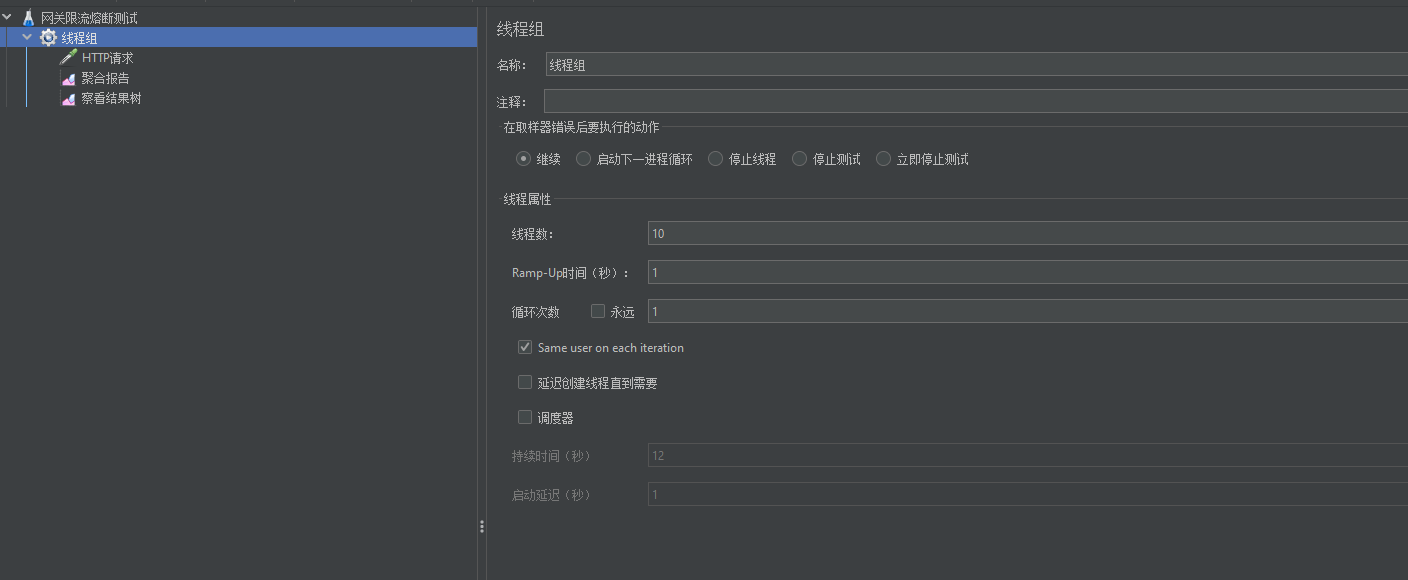This screenshot has width=1408, height=580.
Task: Choose the 停止测试 radio option
Action: tap(799, 158)
